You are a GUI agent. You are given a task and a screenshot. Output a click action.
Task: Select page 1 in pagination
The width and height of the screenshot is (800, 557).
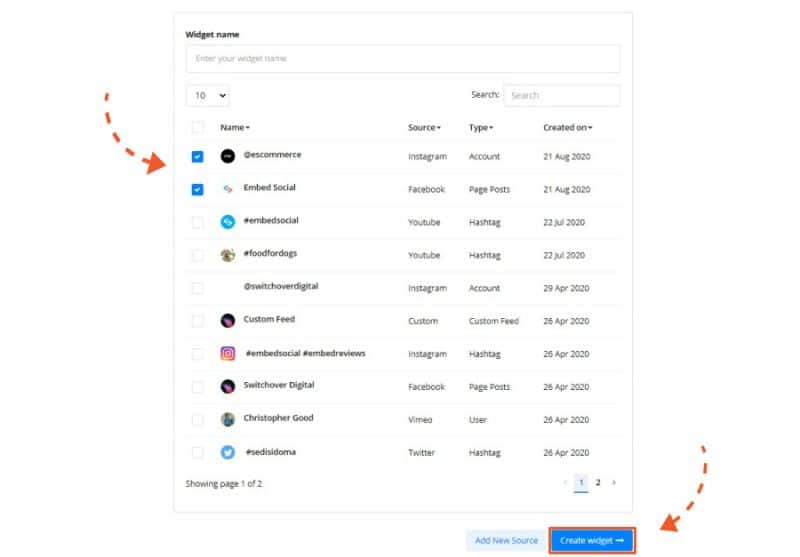pyautogui.click(x=581, y=483)
